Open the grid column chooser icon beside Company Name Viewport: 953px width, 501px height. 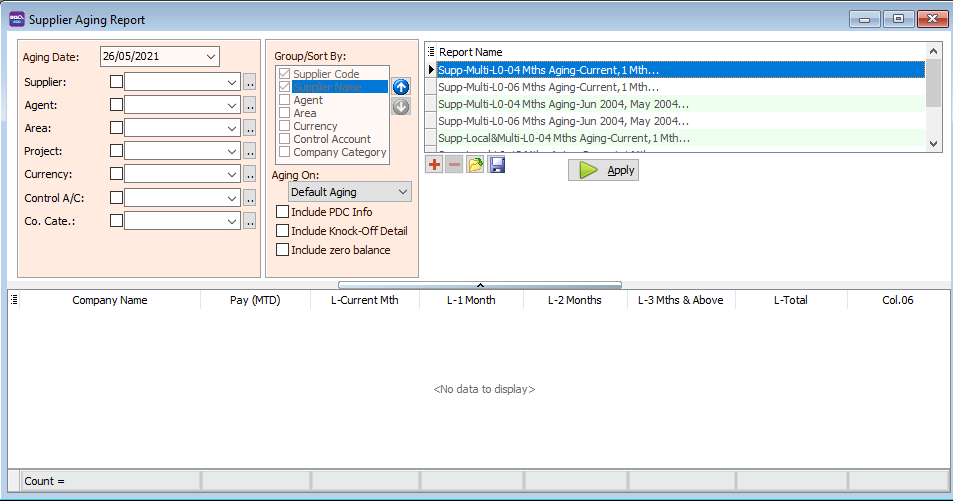click(x=14, y=299)
